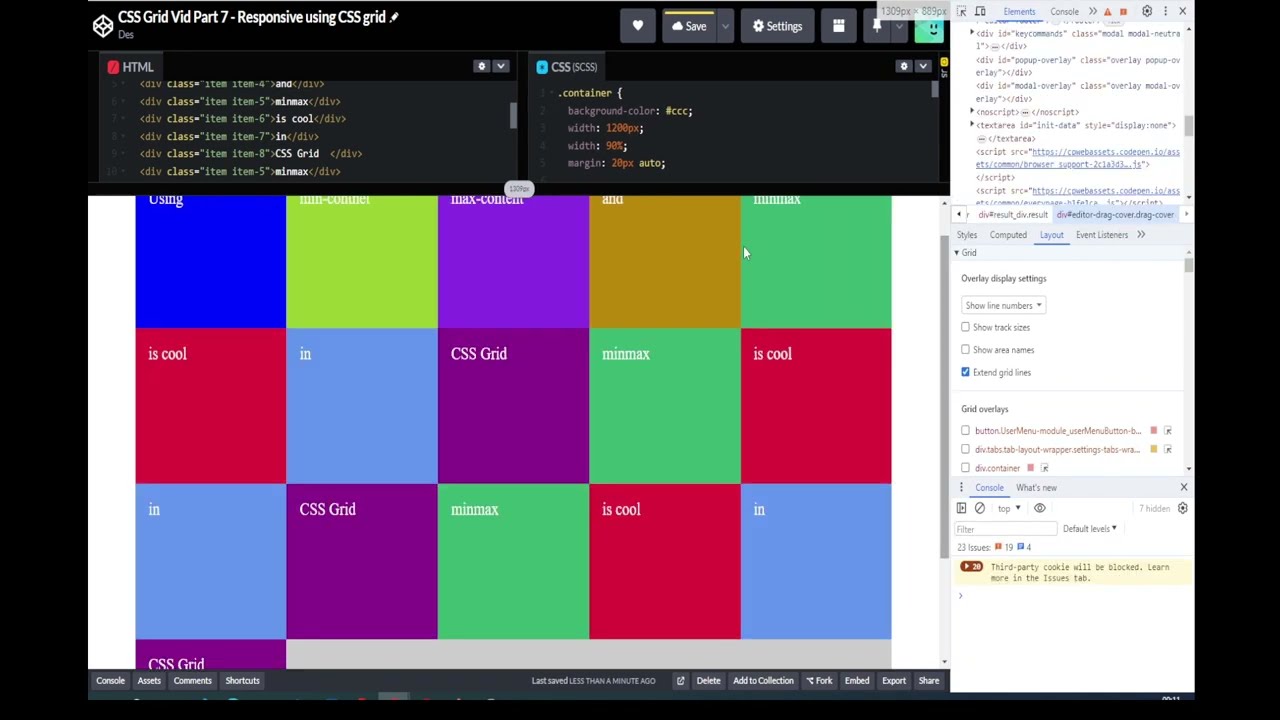The image size is (1280, 720).
Task: Expand the 20 cookie warnings badge
Action: point(971,567)
